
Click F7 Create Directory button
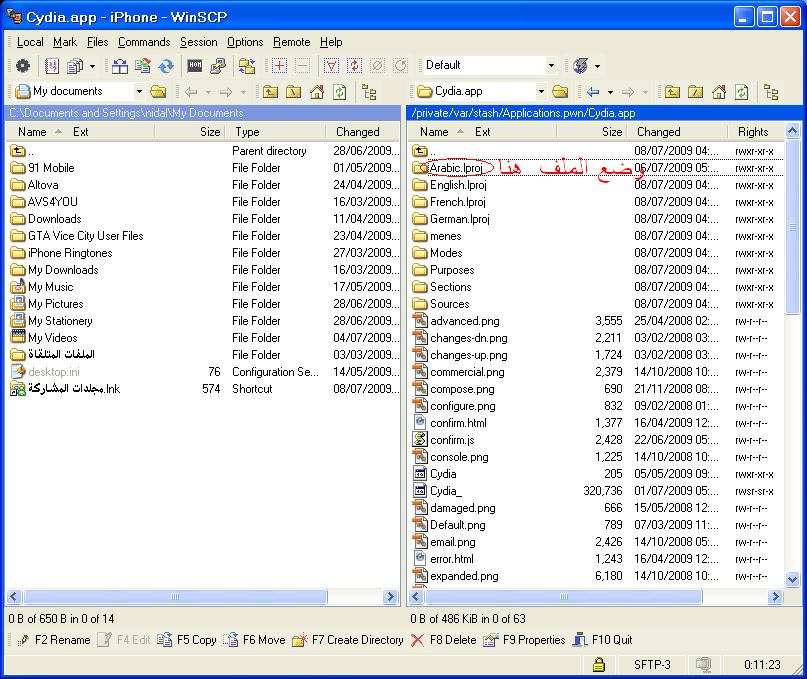coord(348,640)
